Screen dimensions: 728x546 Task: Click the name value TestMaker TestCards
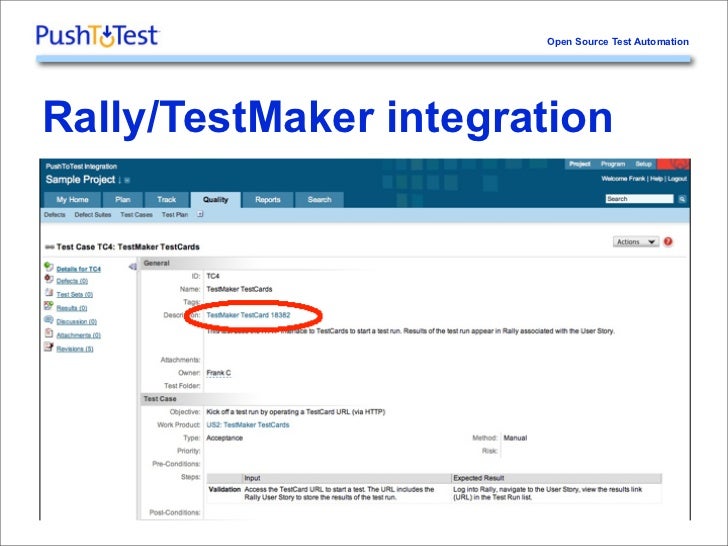[x=239, y=289]
